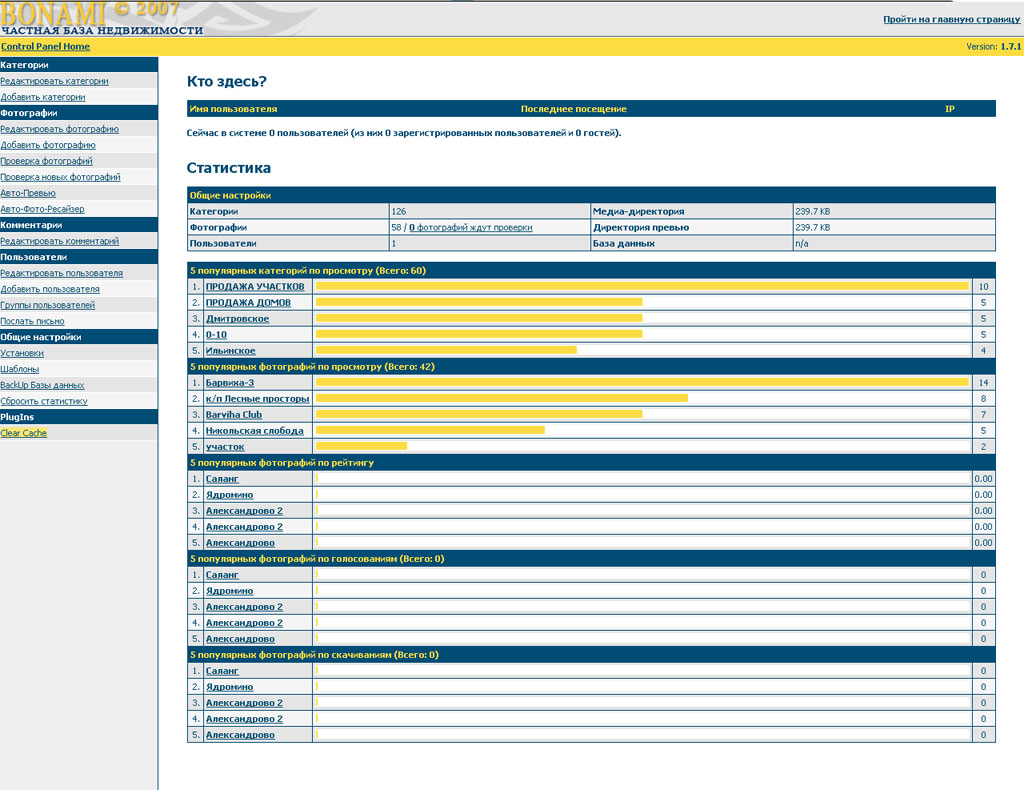Open Группы пользователей menu item
The width and height of the screenshot is (1024, 790).
coord(47,305)
